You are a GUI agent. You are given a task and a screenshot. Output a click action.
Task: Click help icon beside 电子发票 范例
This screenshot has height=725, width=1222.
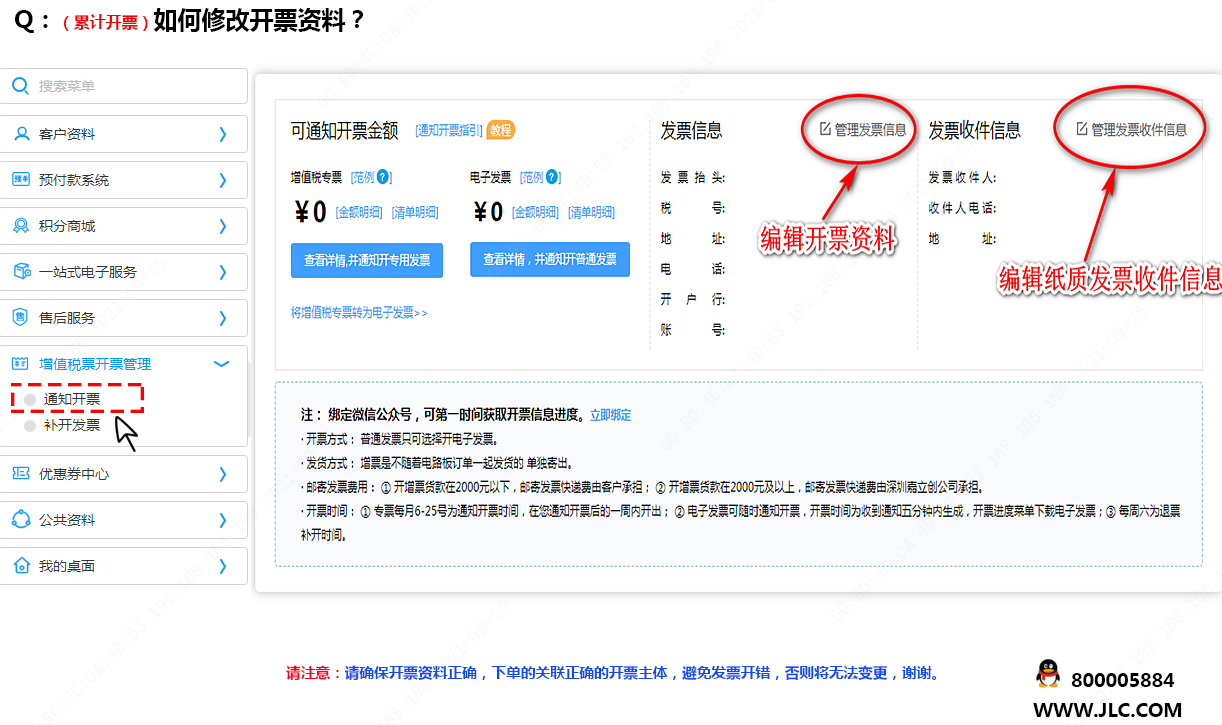(x=552, y=177)
